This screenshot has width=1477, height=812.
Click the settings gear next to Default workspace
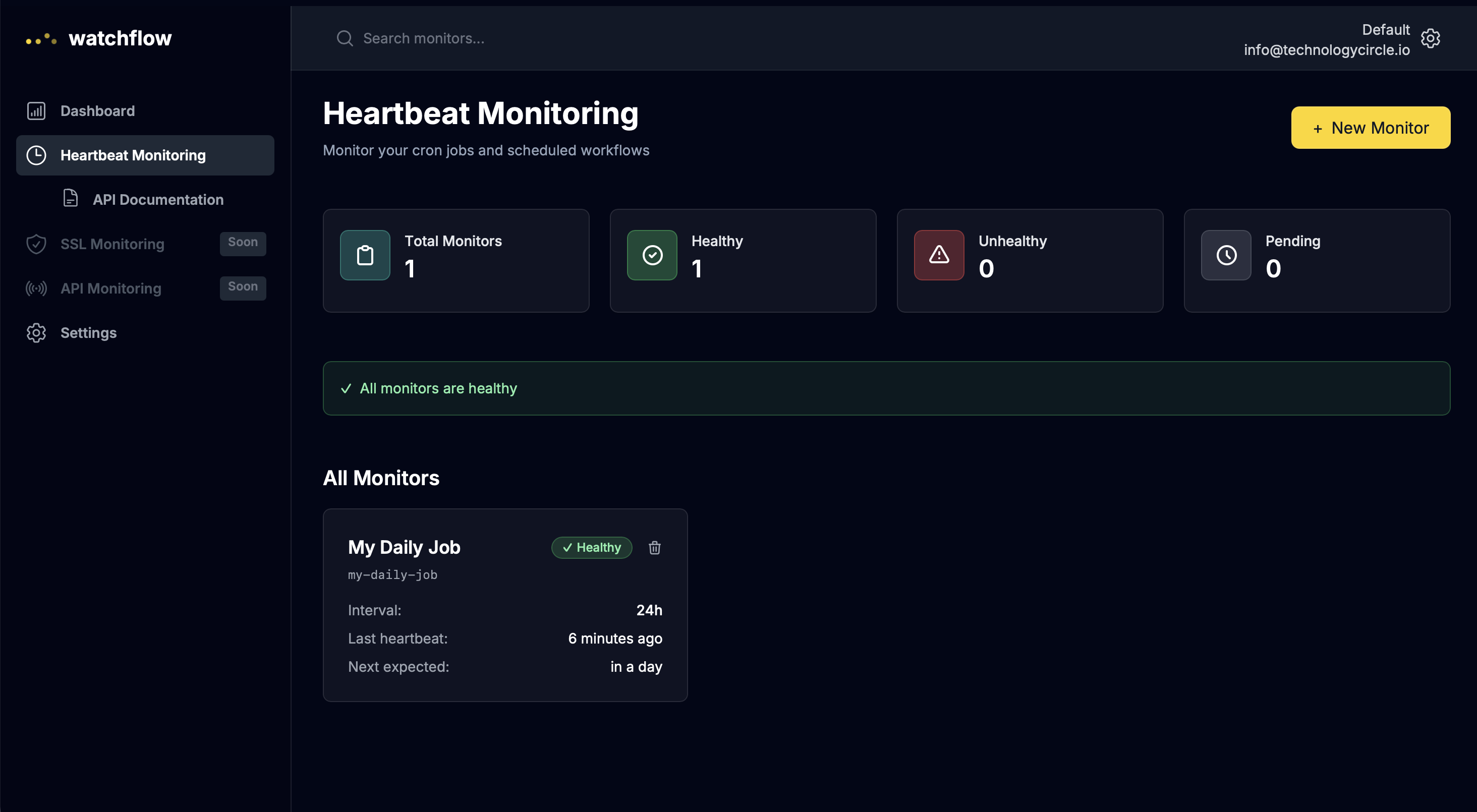pos(1430,38)
